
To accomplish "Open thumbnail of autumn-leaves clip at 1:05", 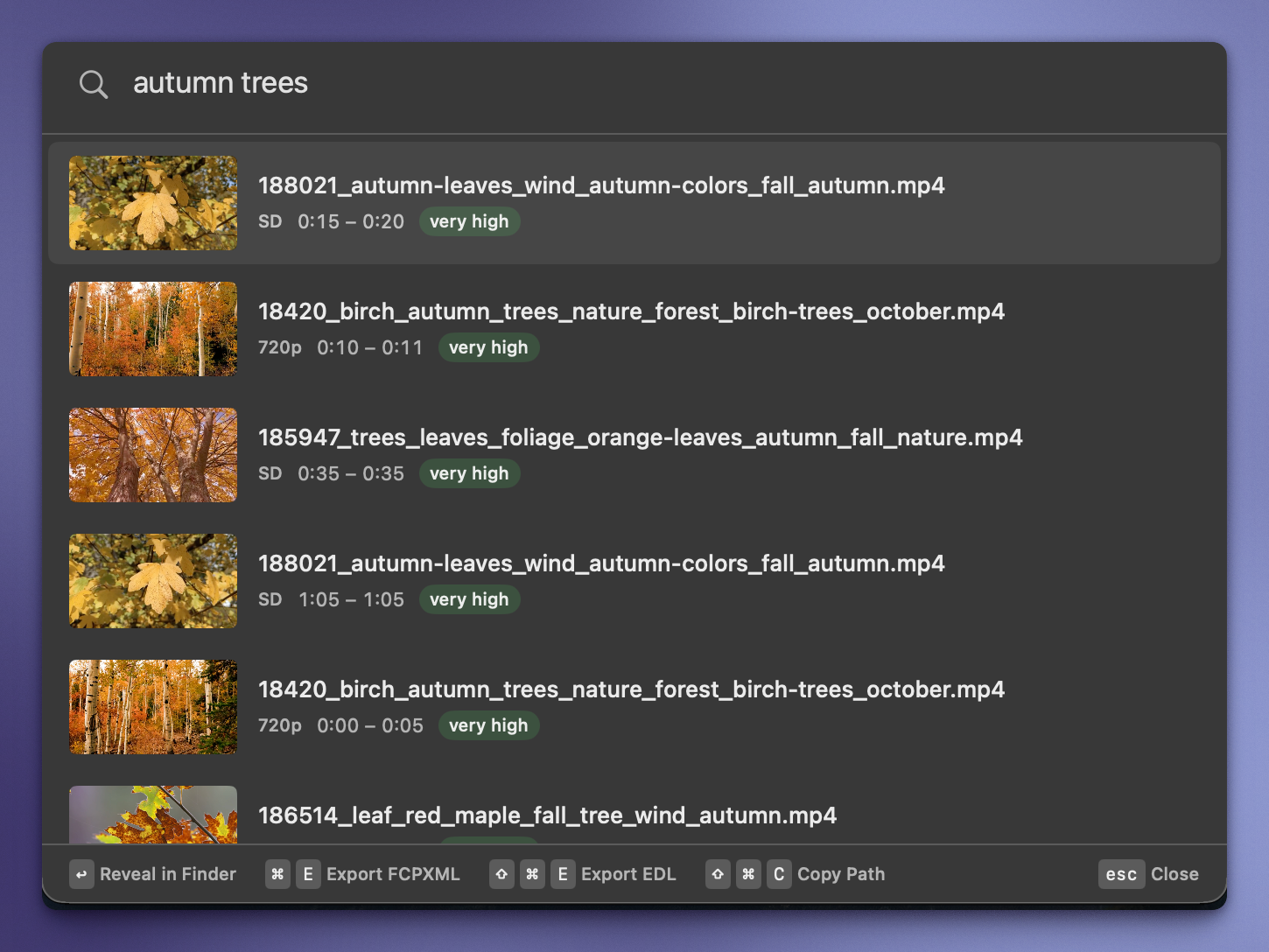I will pos(153,581).
